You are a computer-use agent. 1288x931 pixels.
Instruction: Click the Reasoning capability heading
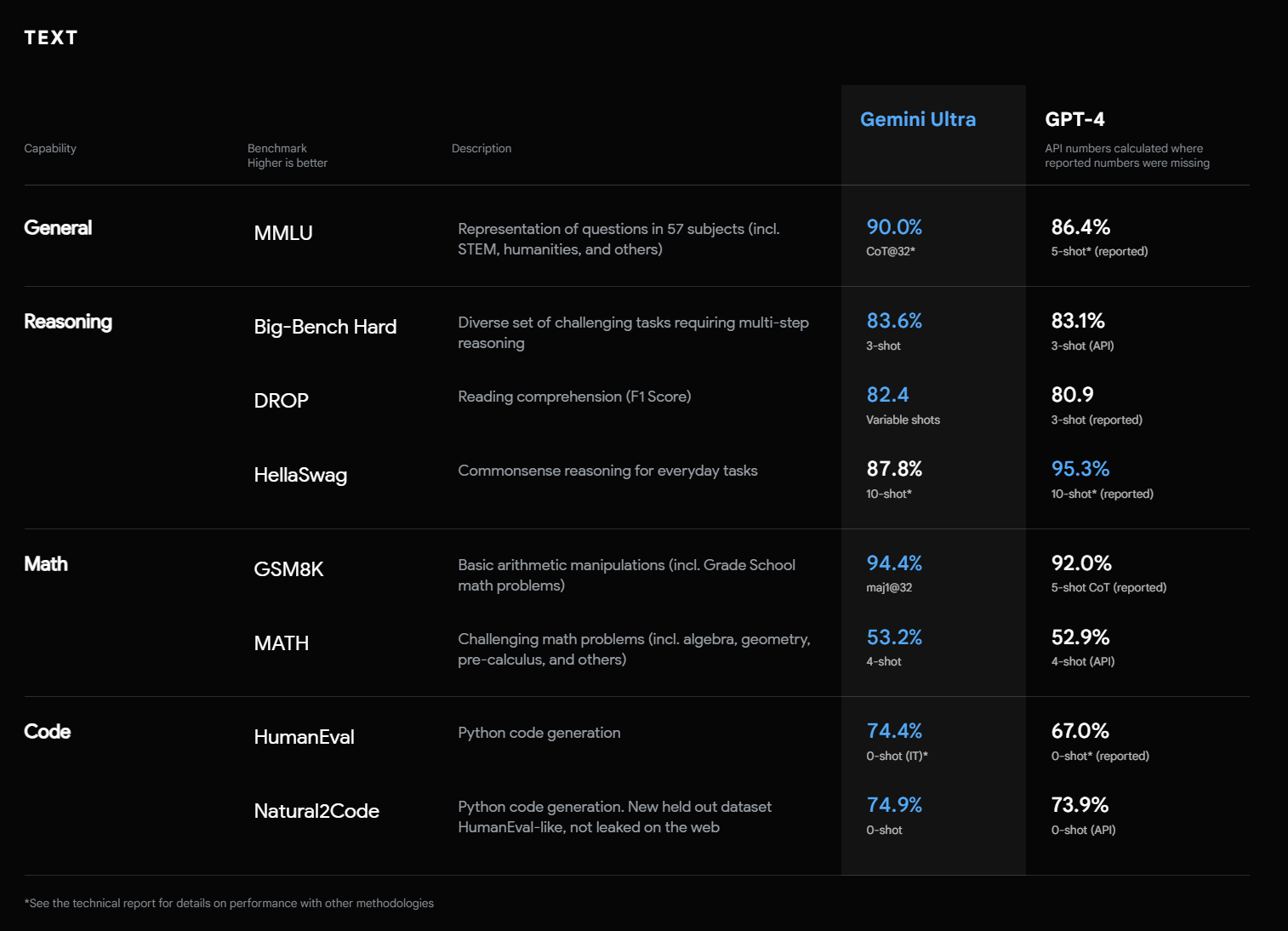[68, 322]
